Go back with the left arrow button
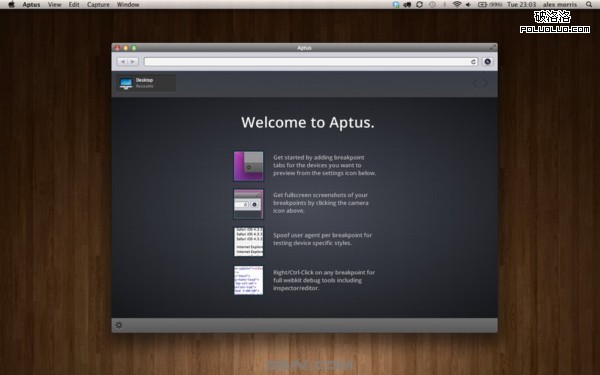Viewport: 600px width, 375px height. [x=122, y=62]
